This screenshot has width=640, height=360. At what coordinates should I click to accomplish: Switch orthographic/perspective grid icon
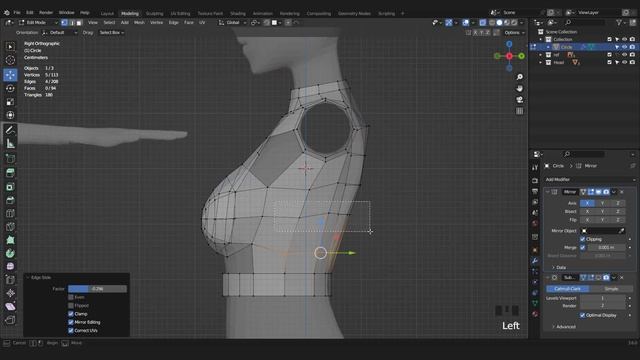point(520,111)
